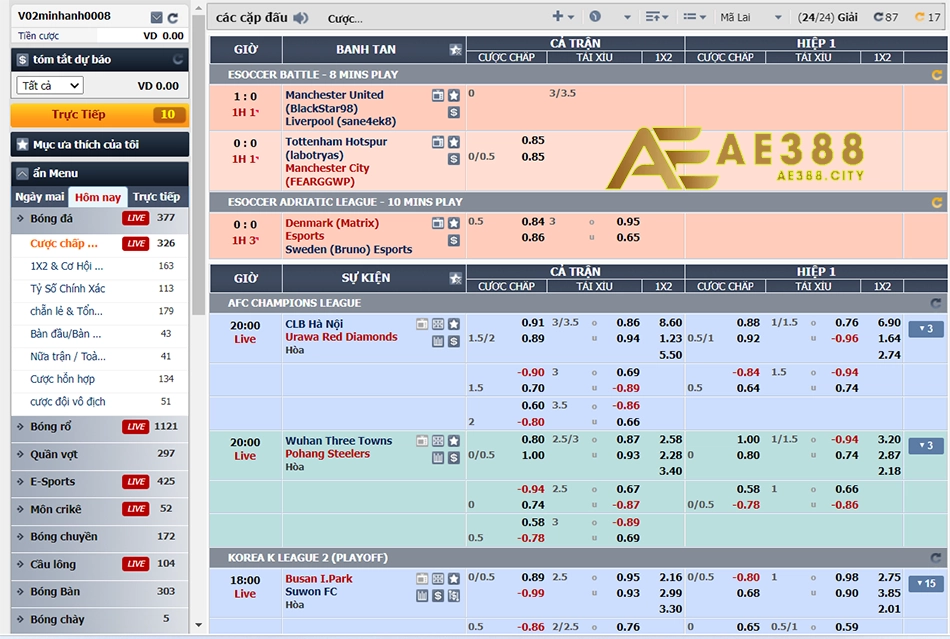Image resolution: width=950 pixels, height=639 pixels.
Task: Favorite the Manchester United vs Liverpool match
Action: click(454, 95)
